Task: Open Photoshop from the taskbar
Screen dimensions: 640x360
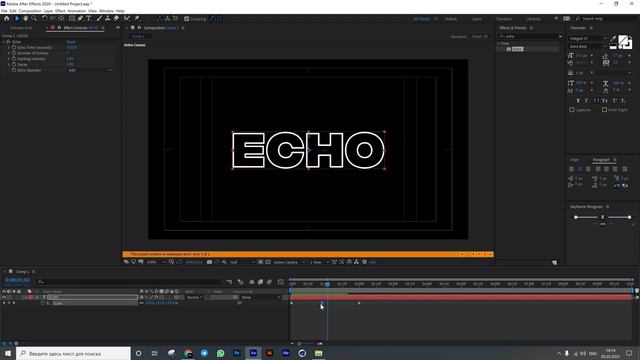Action: coord(237,353)
